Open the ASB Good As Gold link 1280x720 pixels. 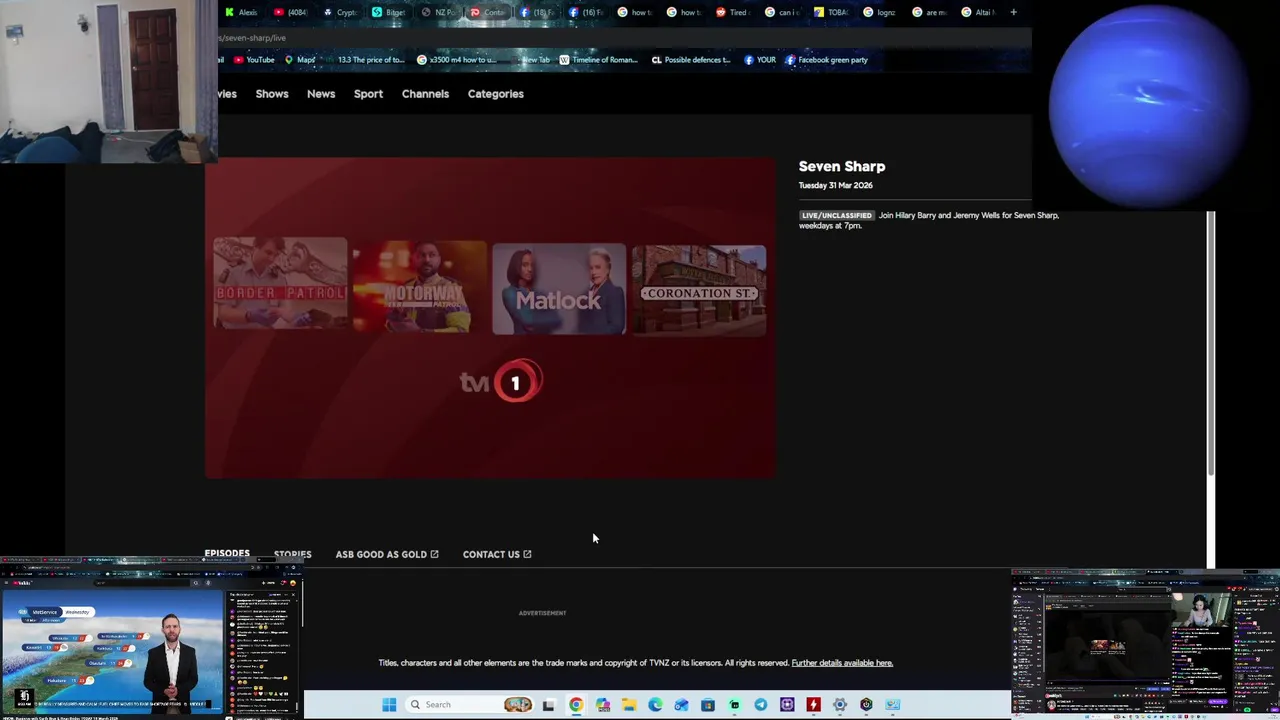click(387, 554)
